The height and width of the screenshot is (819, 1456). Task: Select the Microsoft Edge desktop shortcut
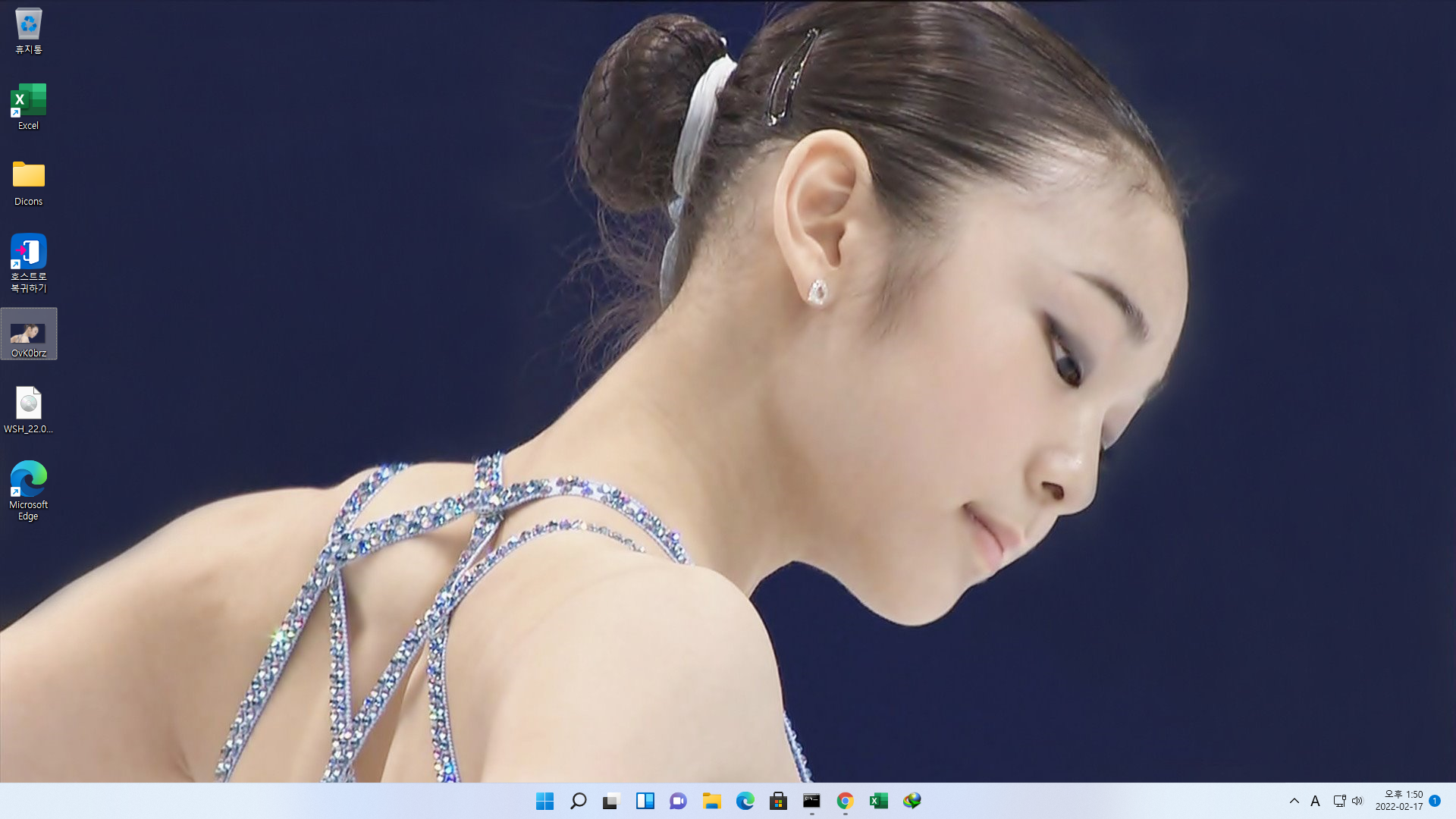point(28,491)
